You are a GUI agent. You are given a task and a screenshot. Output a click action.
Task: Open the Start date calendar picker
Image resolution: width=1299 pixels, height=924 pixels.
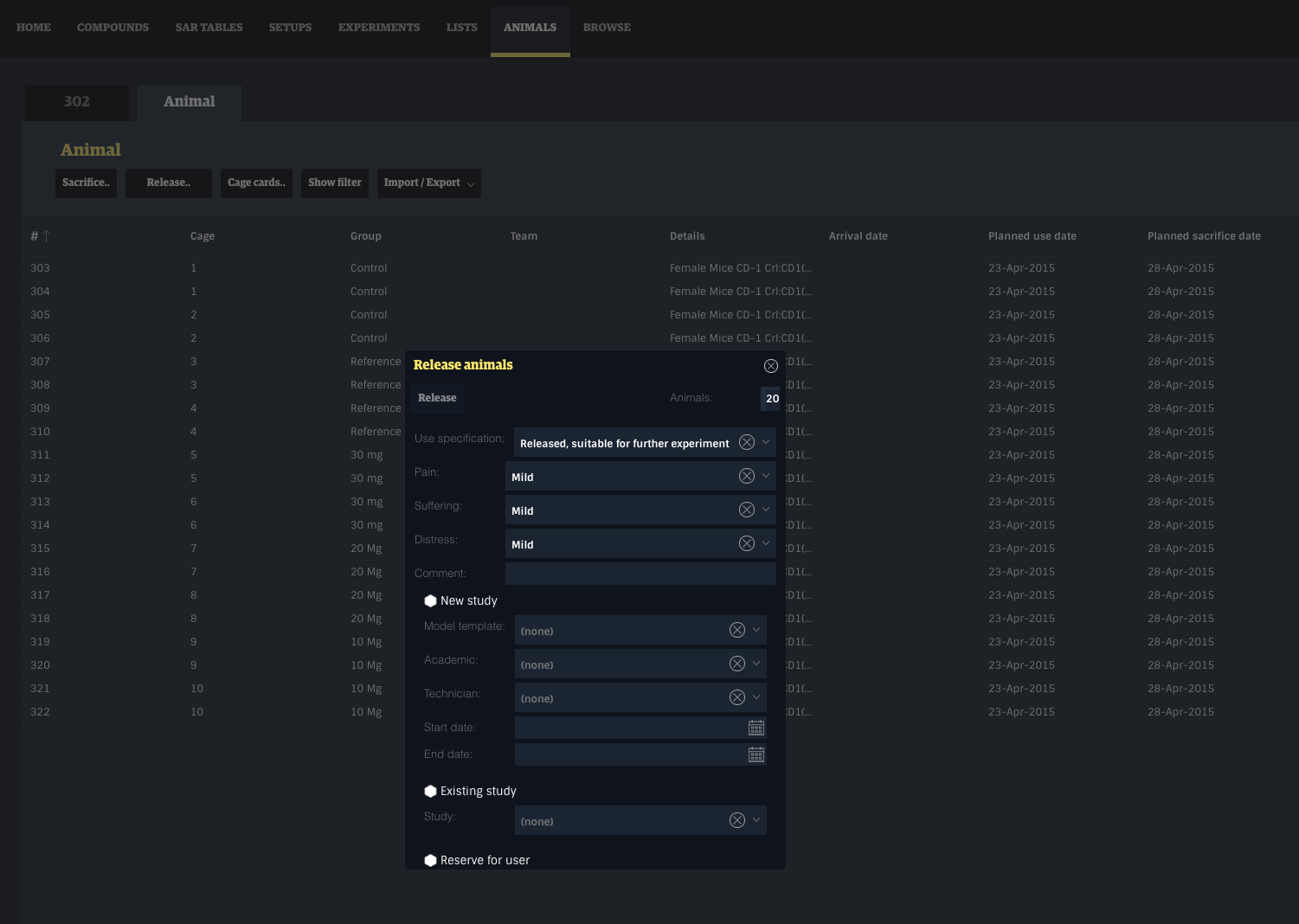(x=756, y=728)
